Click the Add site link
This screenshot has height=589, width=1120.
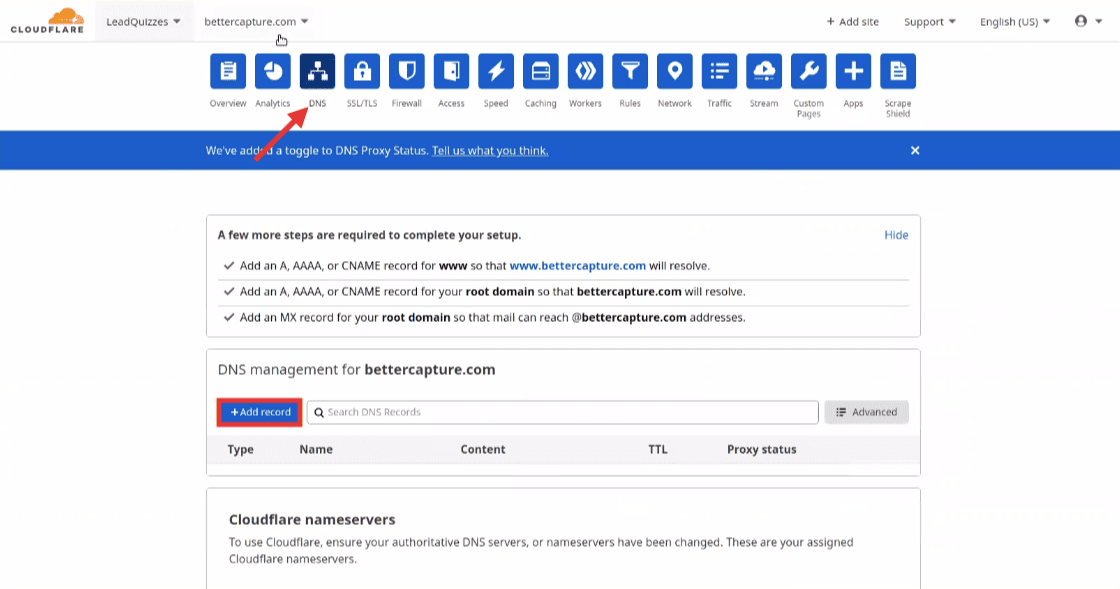[853, 22]
